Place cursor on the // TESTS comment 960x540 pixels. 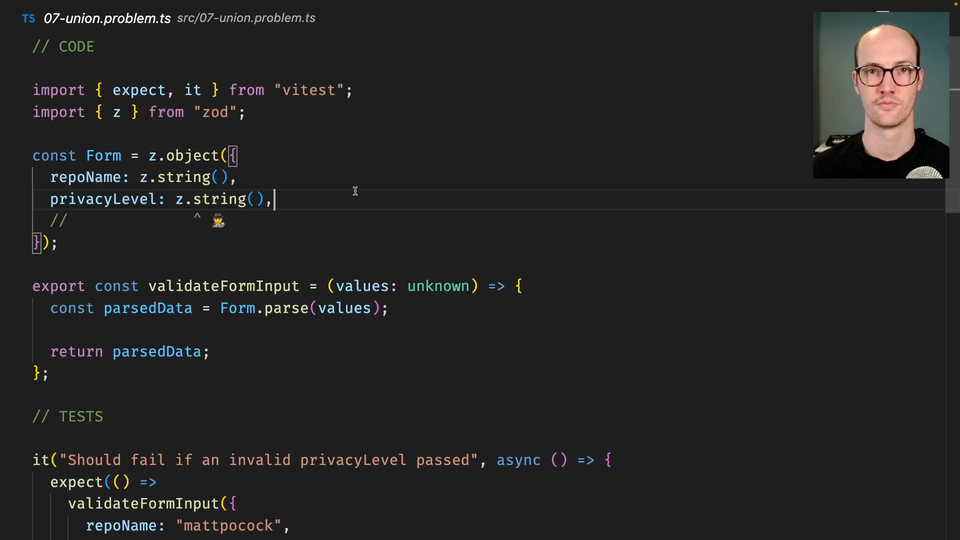pyautogui.click(x=67, y=416)
